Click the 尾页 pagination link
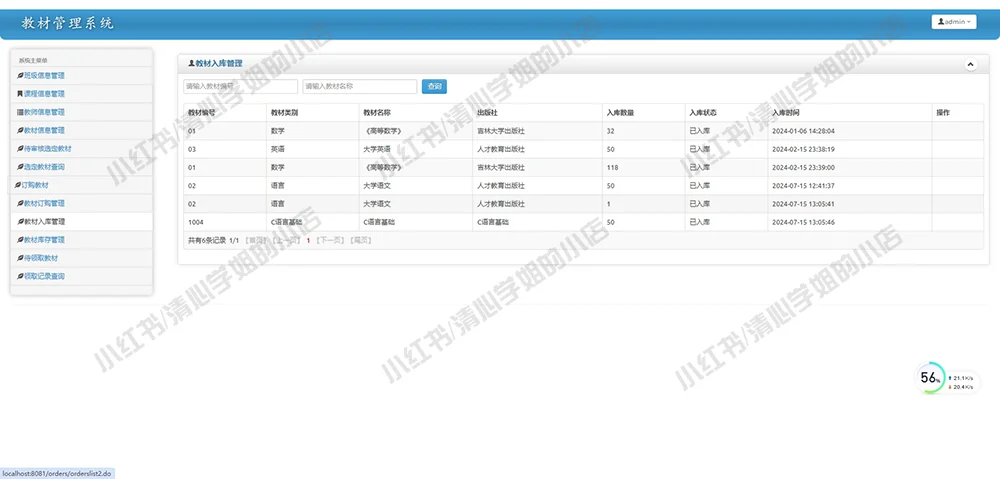This screenshot has width=1000, height=479. pyautogui.click(x=360, y=240)
